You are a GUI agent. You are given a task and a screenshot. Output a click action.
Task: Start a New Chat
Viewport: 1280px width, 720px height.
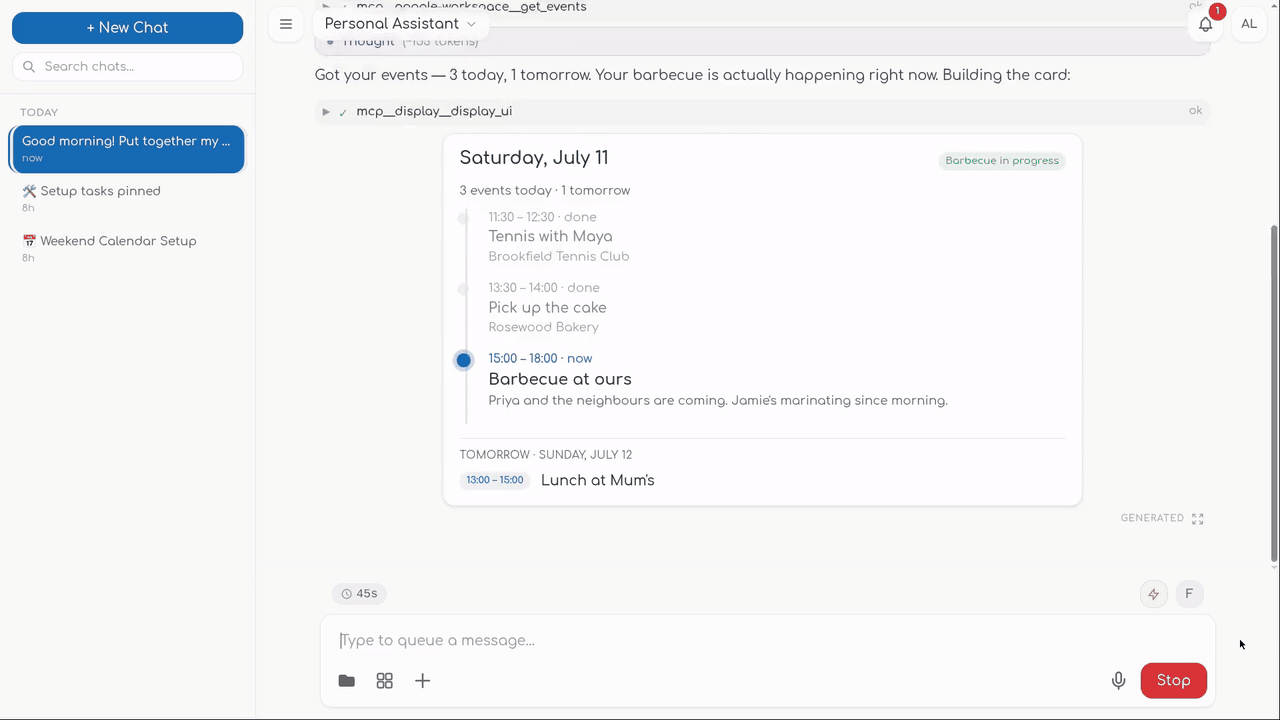[127, 28]
